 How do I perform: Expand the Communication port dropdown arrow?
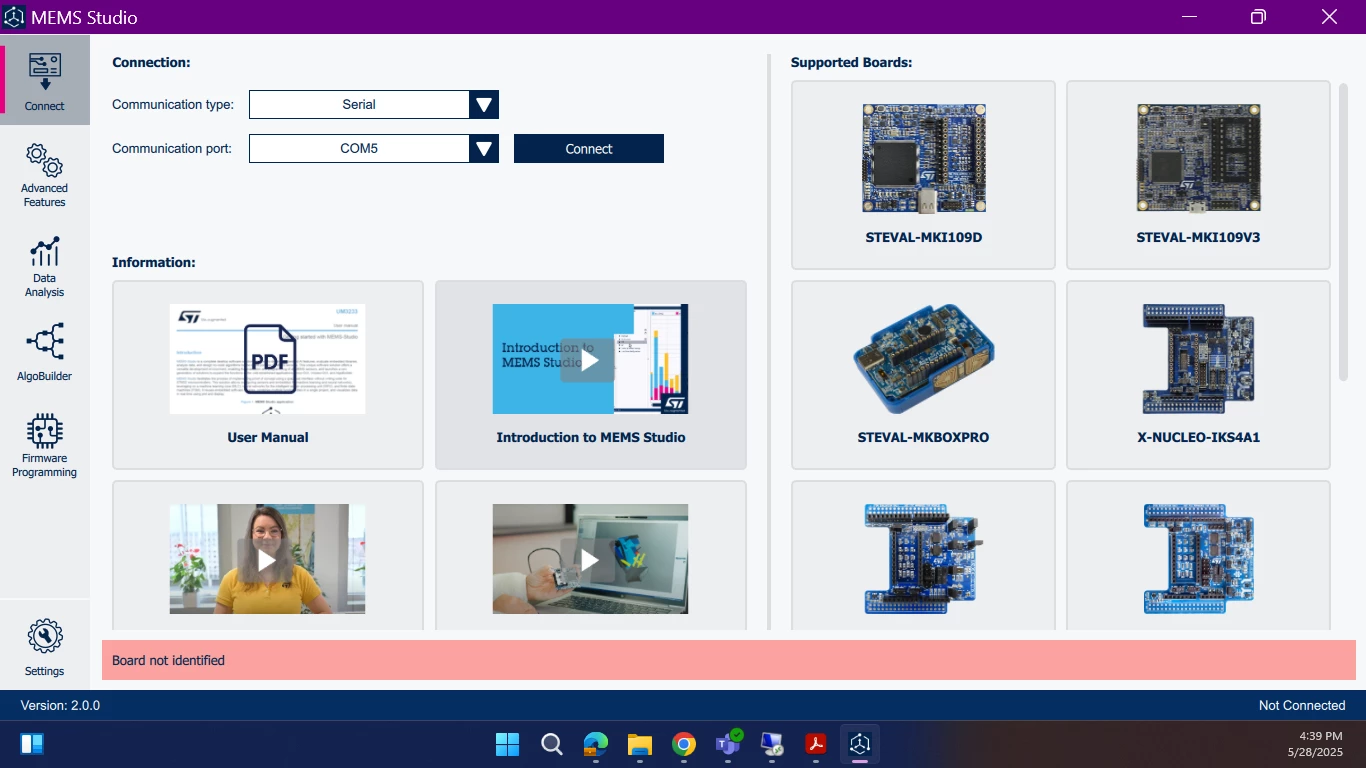coord(484,149)
